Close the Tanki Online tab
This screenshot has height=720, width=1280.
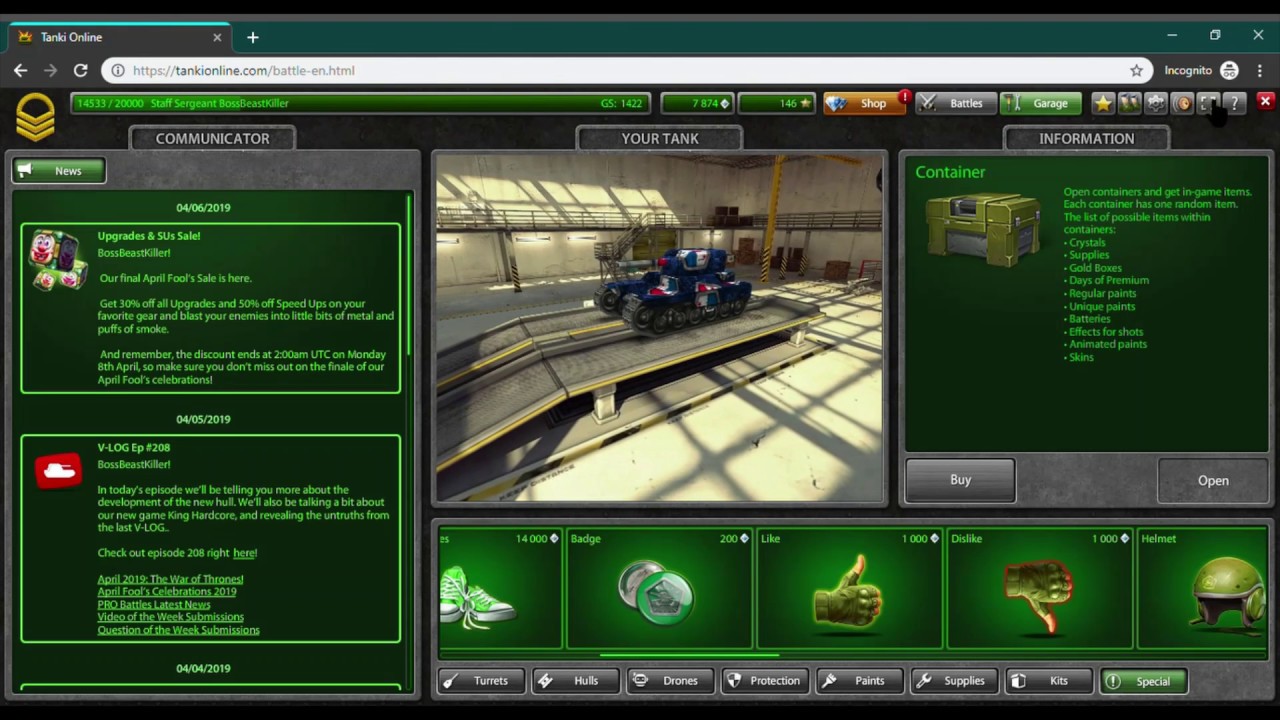pos(217,37)
